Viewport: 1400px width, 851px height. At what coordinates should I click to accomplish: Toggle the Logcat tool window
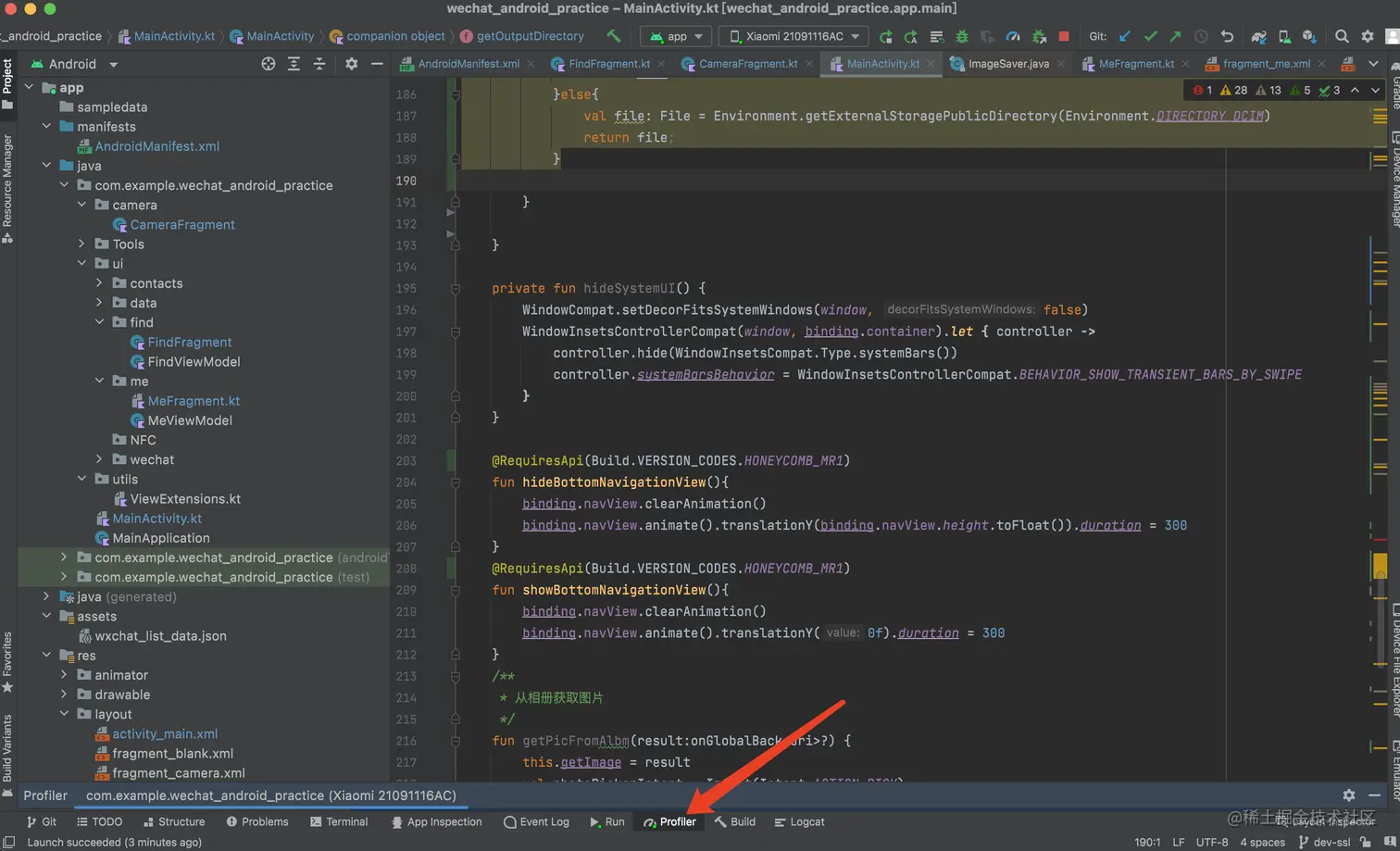(799, 821)
